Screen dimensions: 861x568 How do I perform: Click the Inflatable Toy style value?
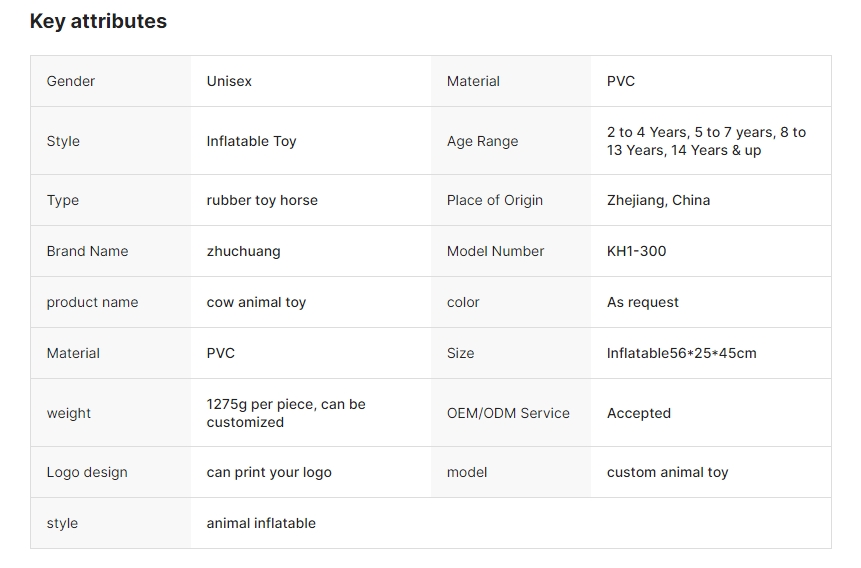[251, 141]
